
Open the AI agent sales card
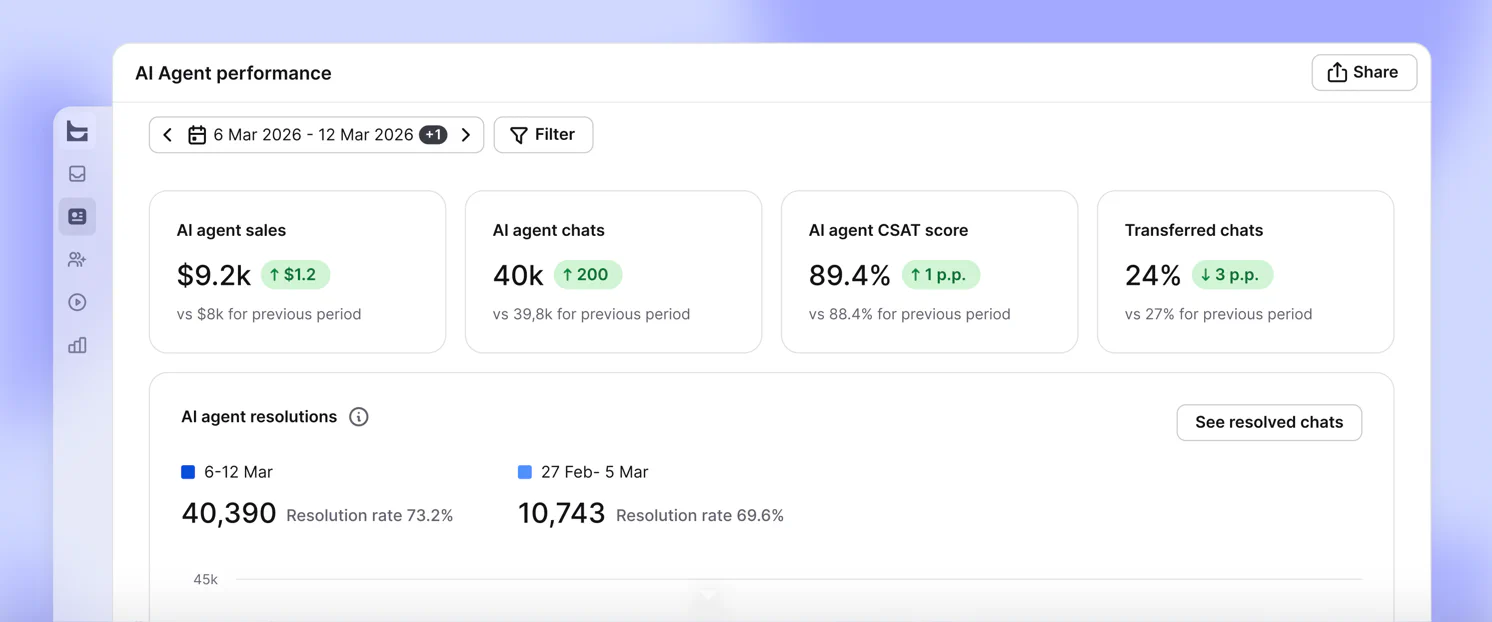coord(297,272)
